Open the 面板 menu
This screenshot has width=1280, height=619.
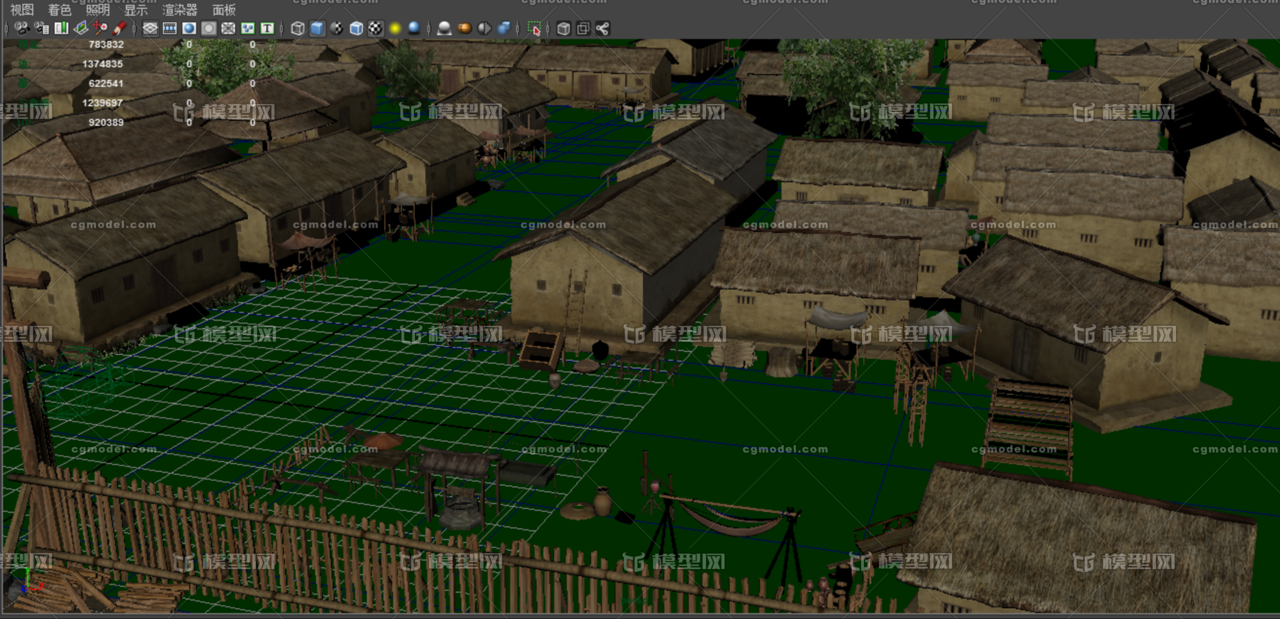[x=224, y=9]
